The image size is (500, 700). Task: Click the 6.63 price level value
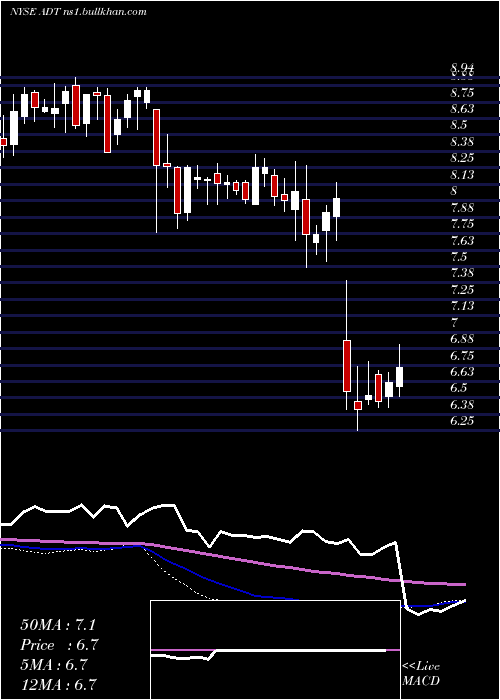[x=462, y=372]
